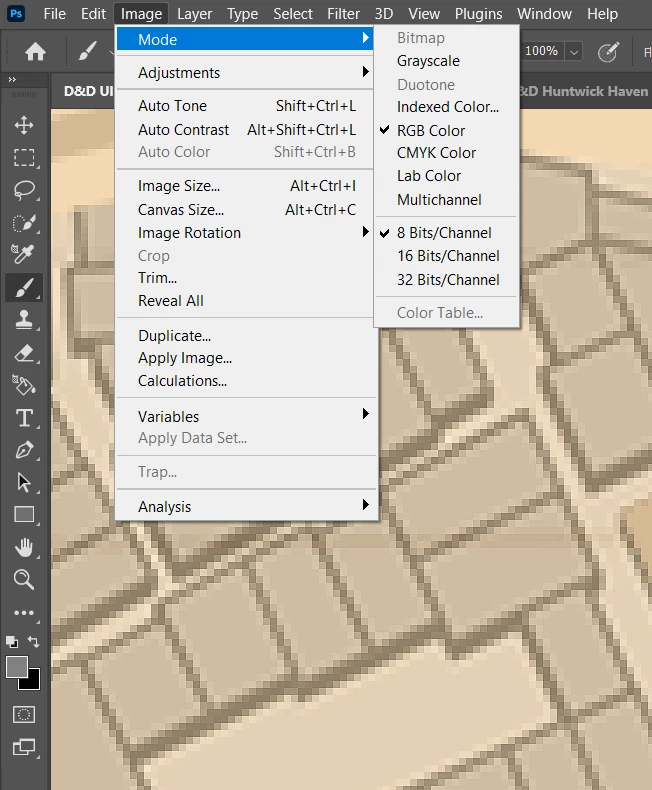Expand the Variables submenu

[245, 416]
